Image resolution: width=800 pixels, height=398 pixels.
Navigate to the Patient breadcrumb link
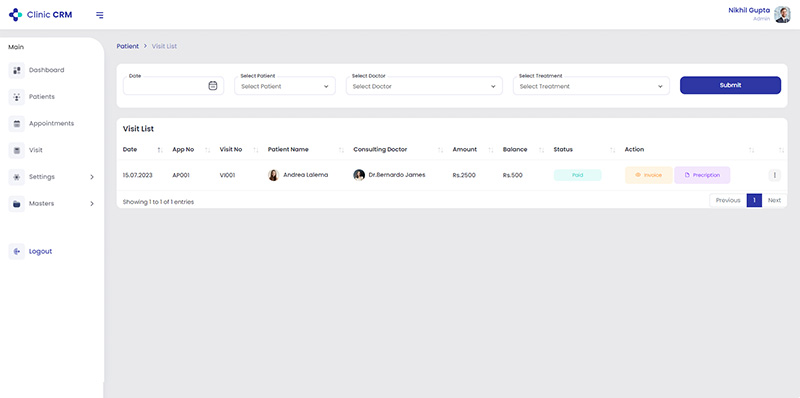pos(128,46)
